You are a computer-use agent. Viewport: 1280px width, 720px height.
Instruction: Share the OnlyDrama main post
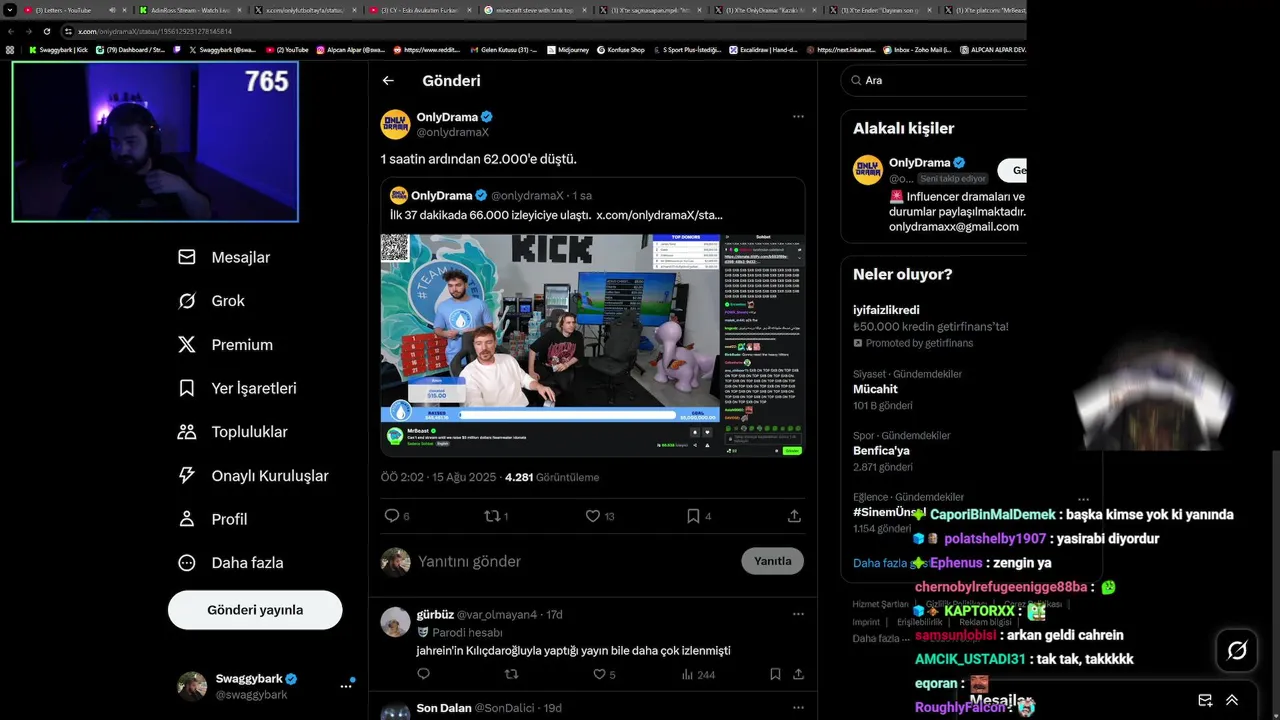click(x=794, y=516)
